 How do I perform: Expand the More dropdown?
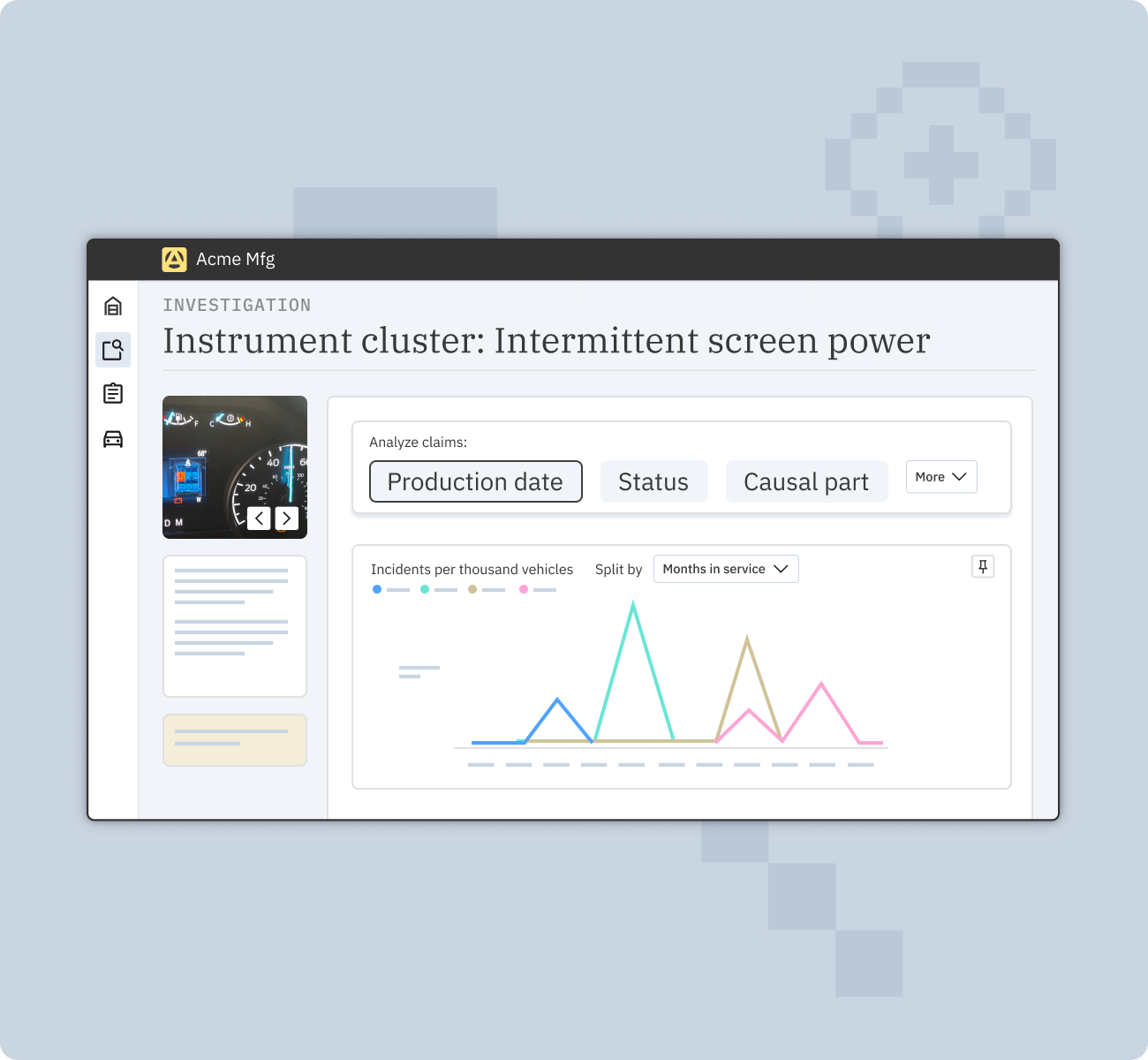click(941, 477)
